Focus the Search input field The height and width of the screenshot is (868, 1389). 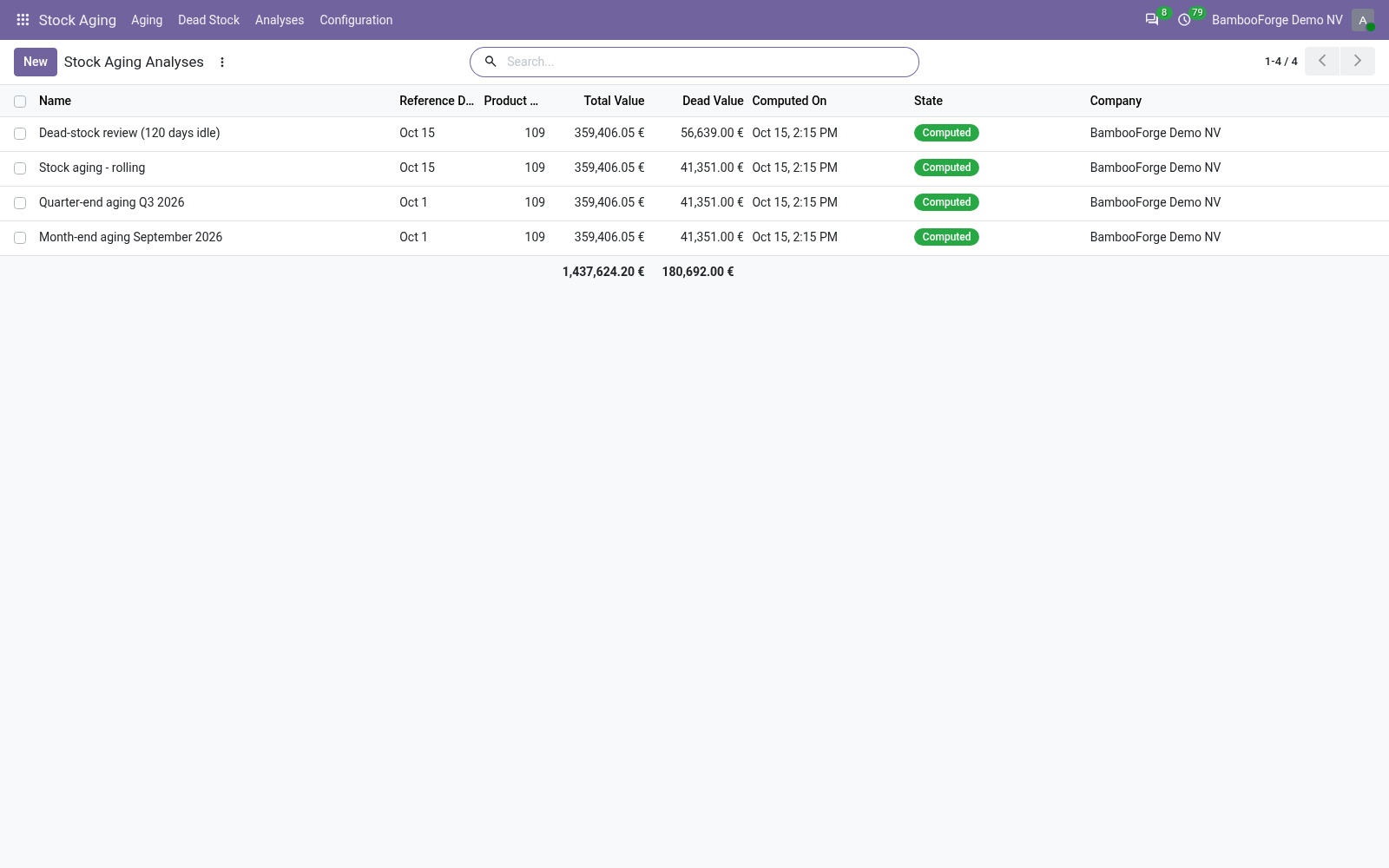click(x=708, y=62)
